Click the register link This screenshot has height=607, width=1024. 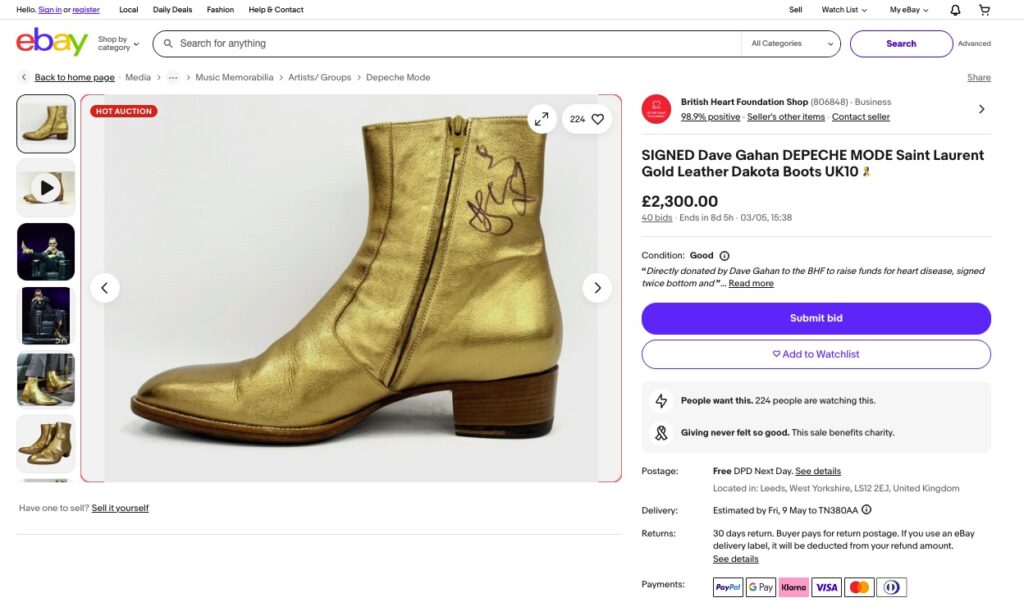pos(86,10)
